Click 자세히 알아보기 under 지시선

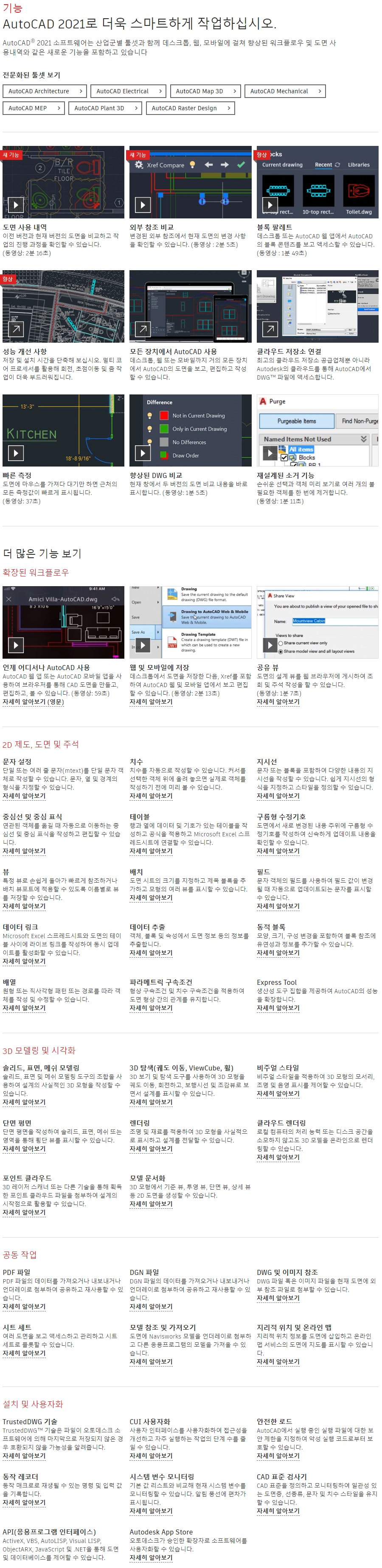pos(278,796)
